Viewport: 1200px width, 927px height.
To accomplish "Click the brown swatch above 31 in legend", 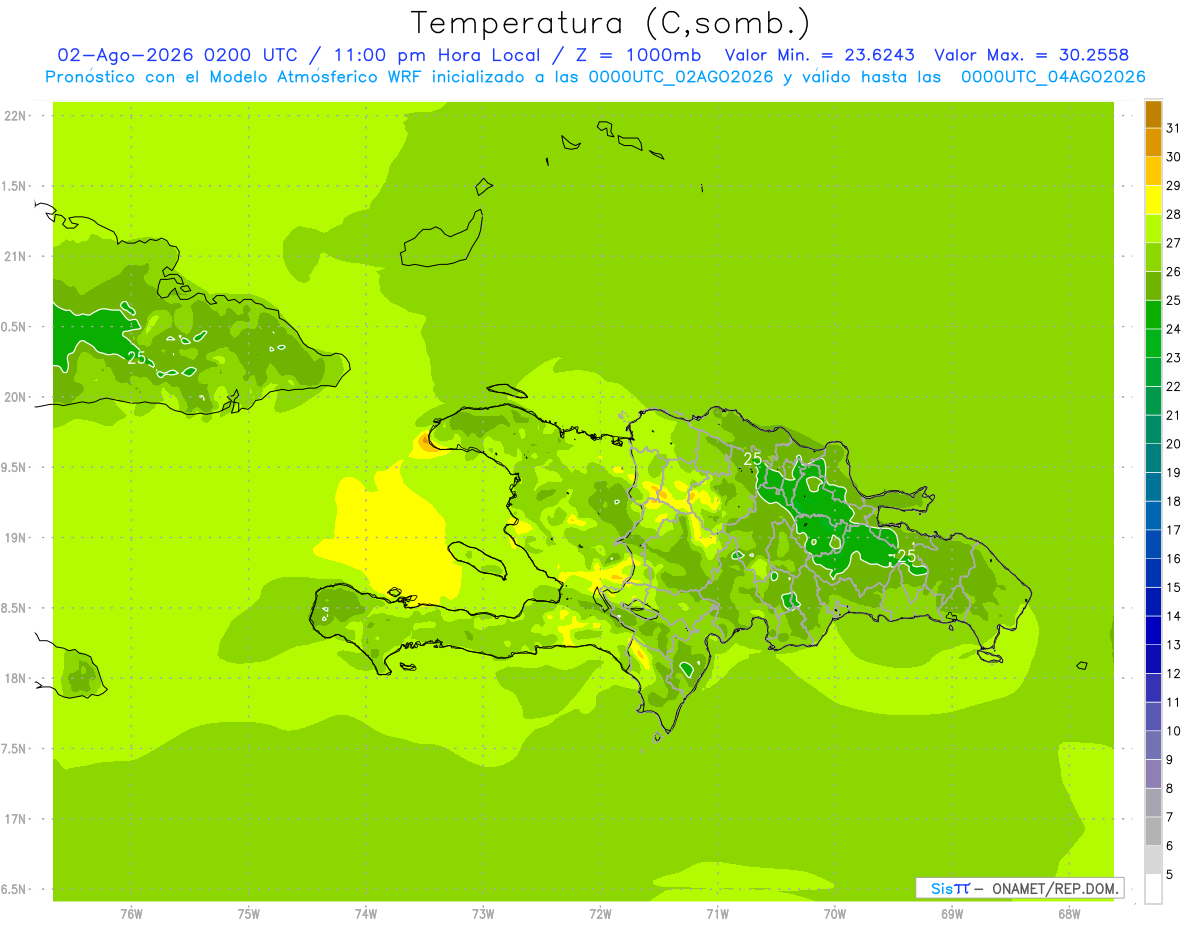I will [1153, 114].
